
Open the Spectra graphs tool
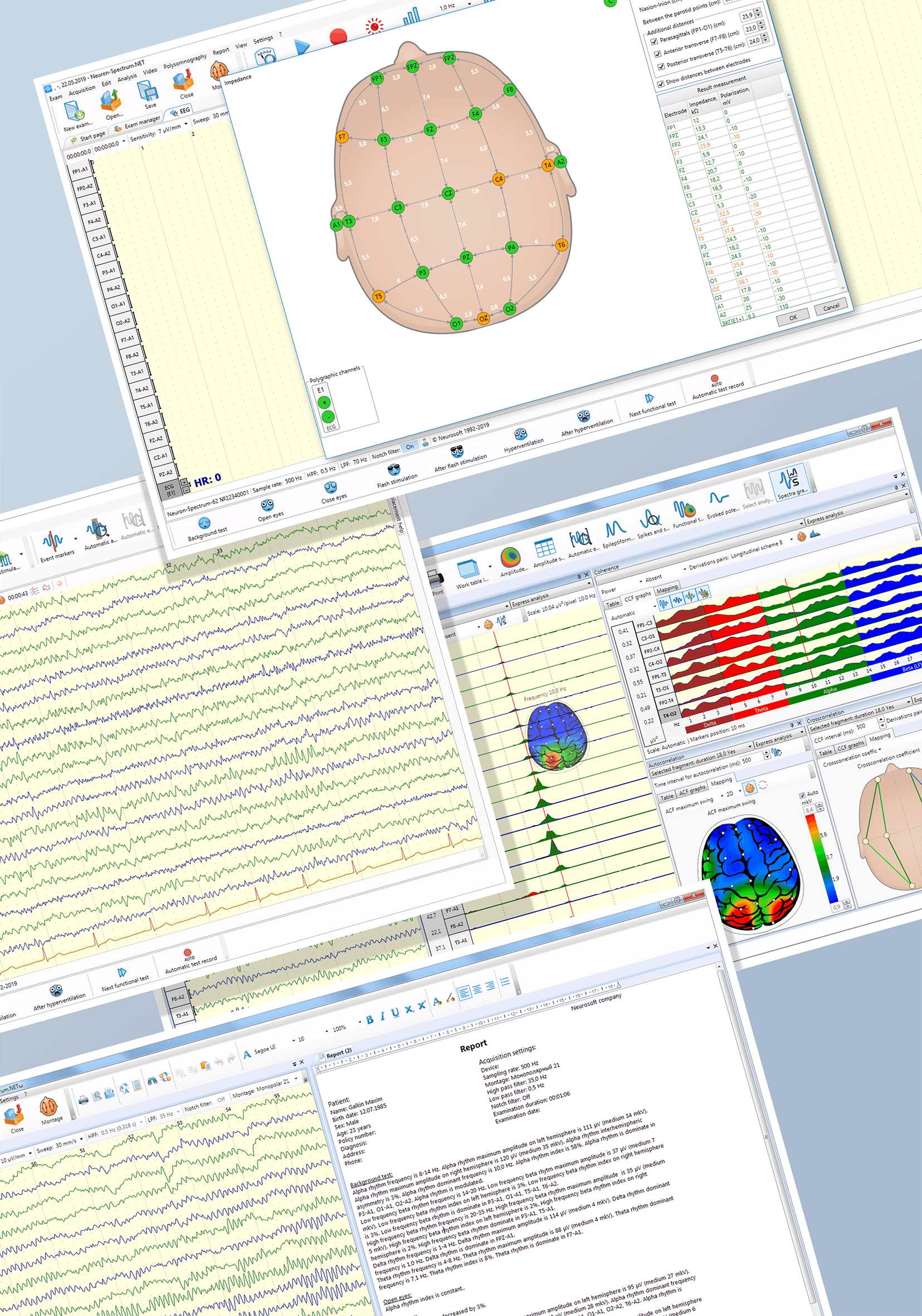tap(791, 483)
